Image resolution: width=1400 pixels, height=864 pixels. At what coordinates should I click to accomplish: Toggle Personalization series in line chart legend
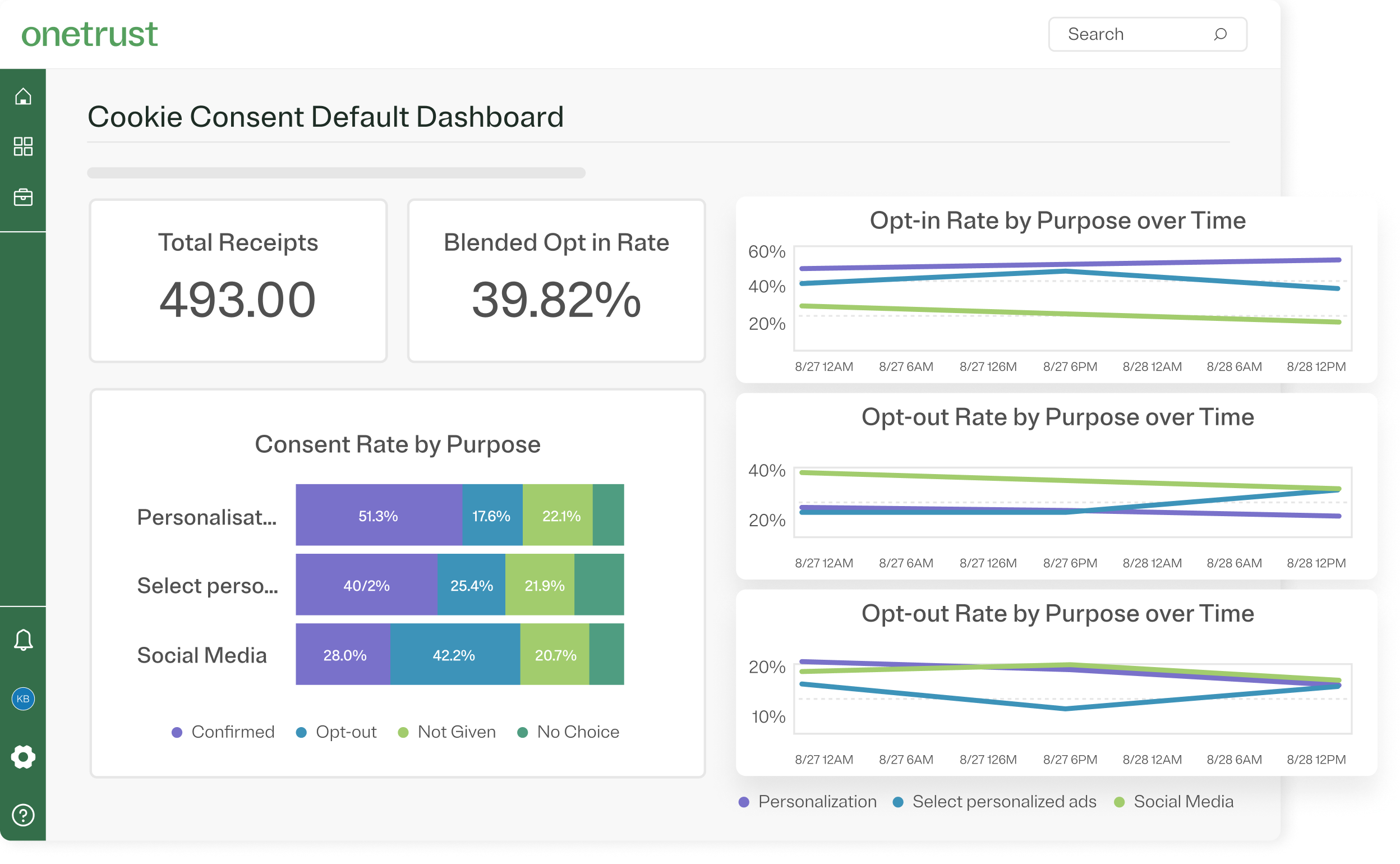(x=808, y=802)
